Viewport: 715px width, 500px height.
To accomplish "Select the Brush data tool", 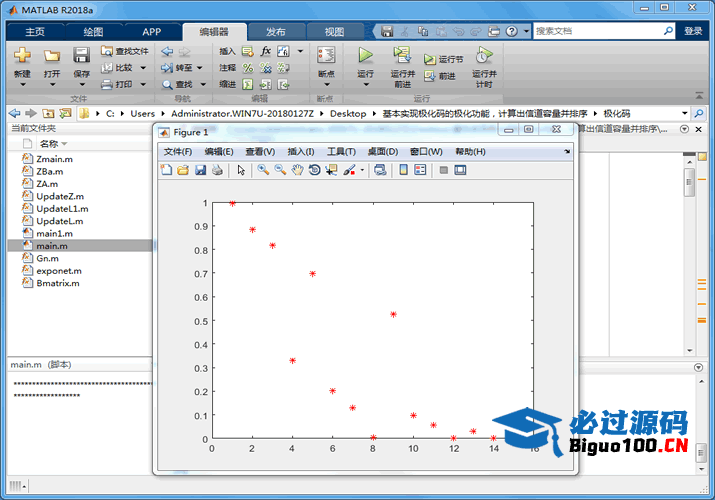I will click(349, 170).
